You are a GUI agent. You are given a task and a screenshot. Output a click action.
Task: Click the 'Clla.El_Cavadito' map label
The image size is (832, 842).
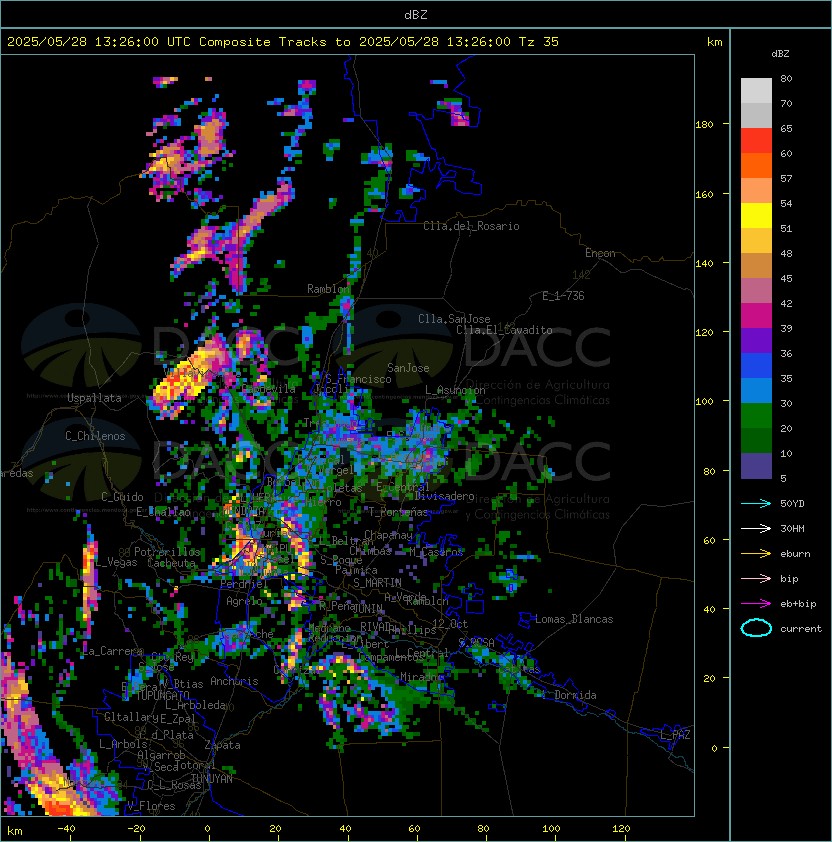504,330
